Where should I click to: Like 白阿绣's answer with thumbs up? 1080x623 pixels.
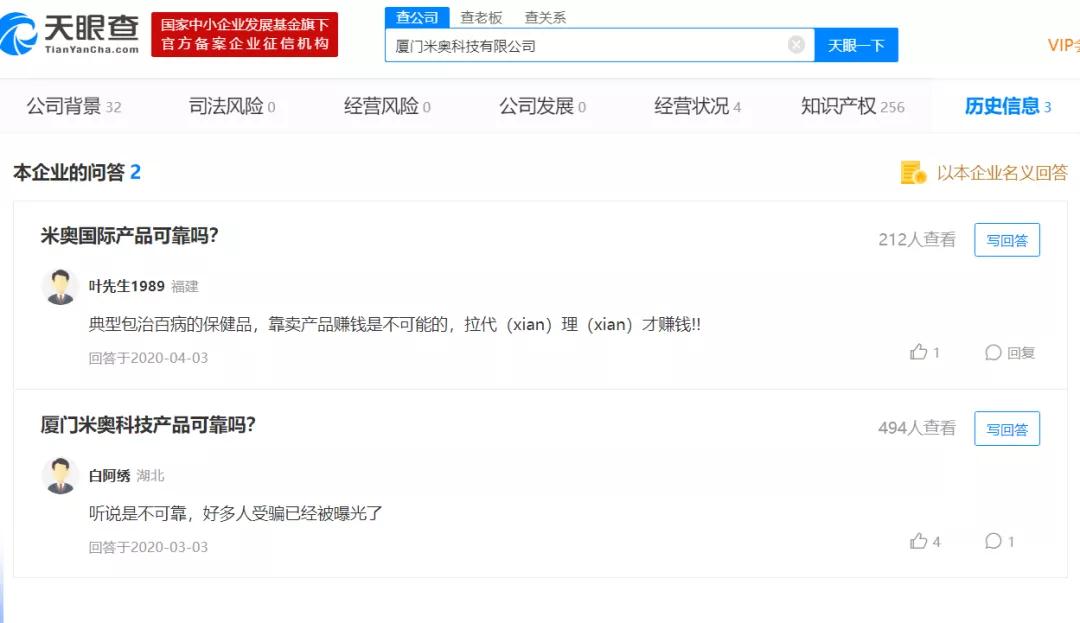click(920, 541)
